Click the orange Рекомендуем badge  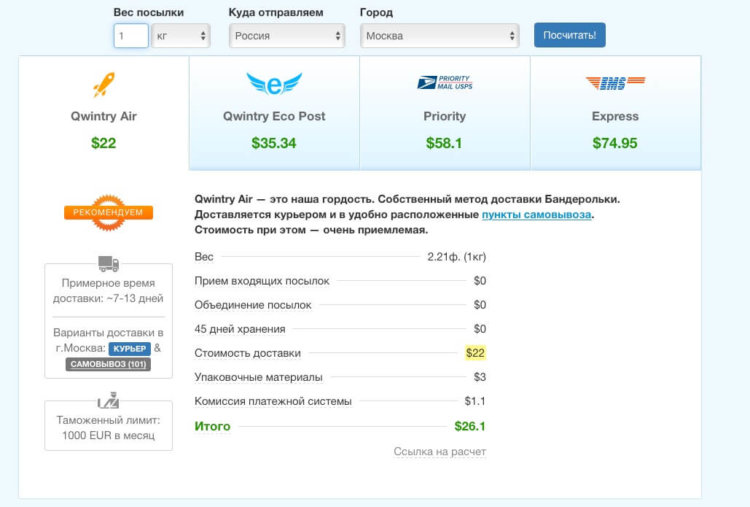tap(109, 212)
